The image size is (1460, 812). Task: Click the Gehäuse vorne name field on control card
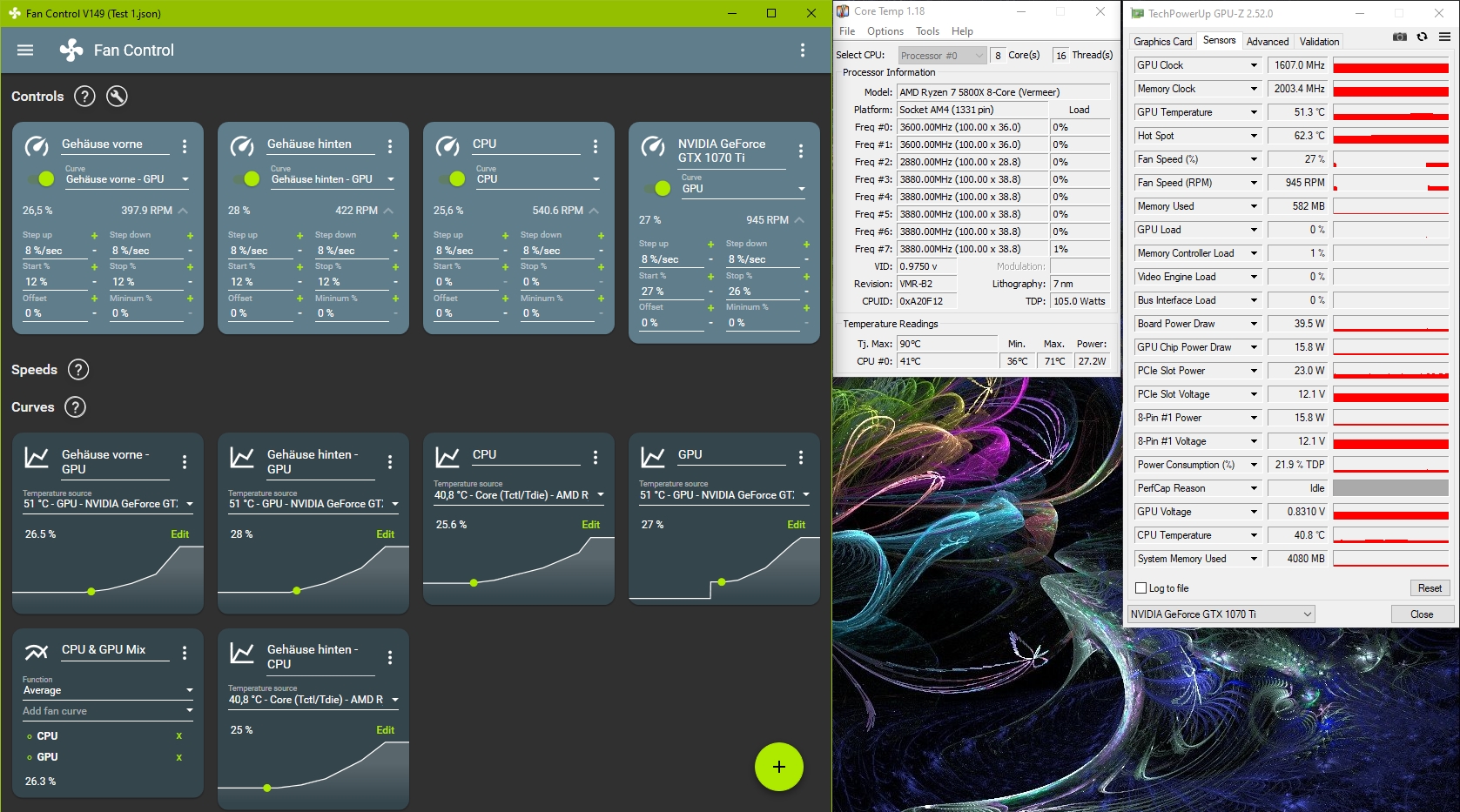point(116,144)
